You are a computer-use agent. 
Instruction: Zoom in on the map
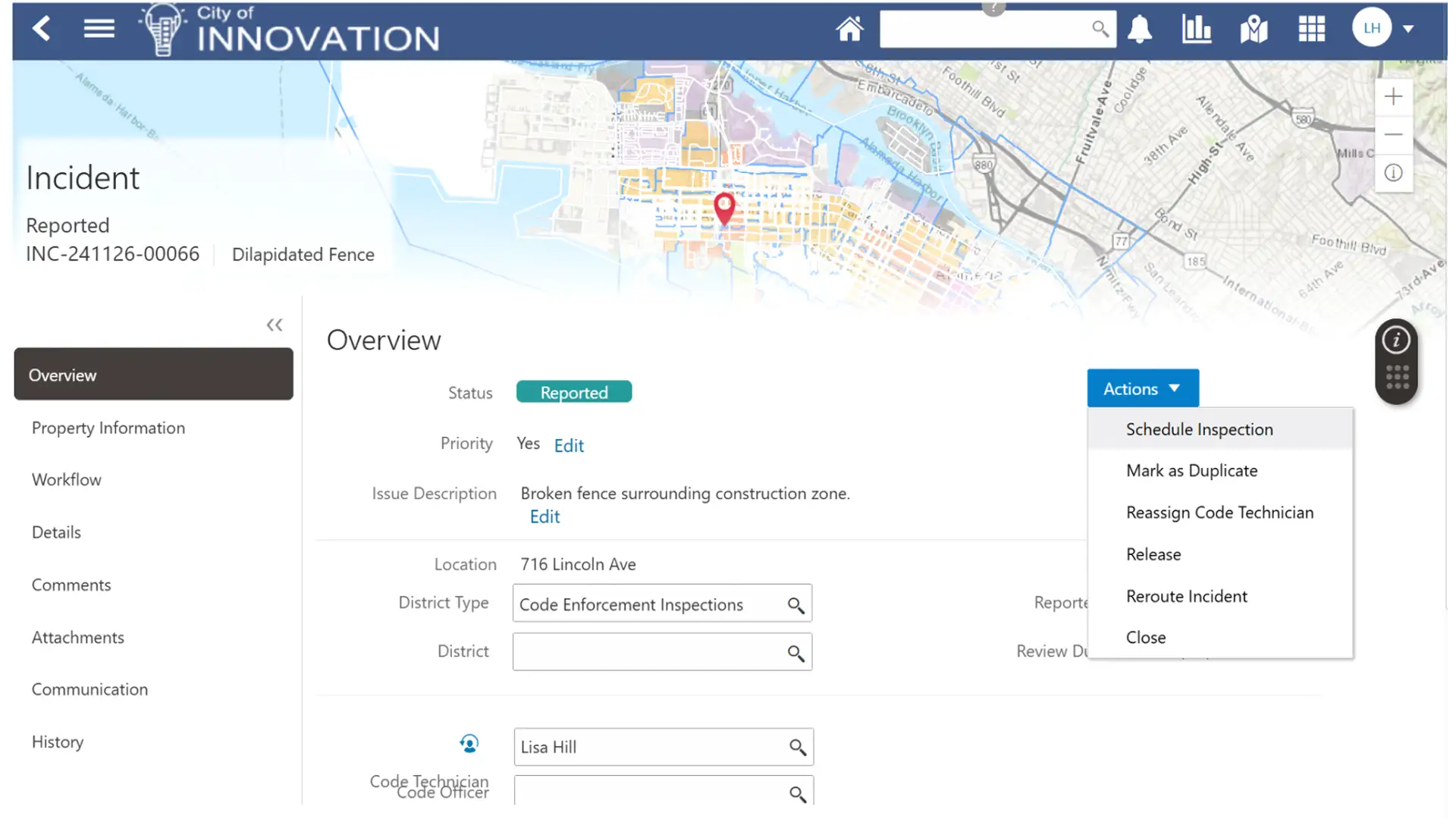click(x=1393, y=97)
